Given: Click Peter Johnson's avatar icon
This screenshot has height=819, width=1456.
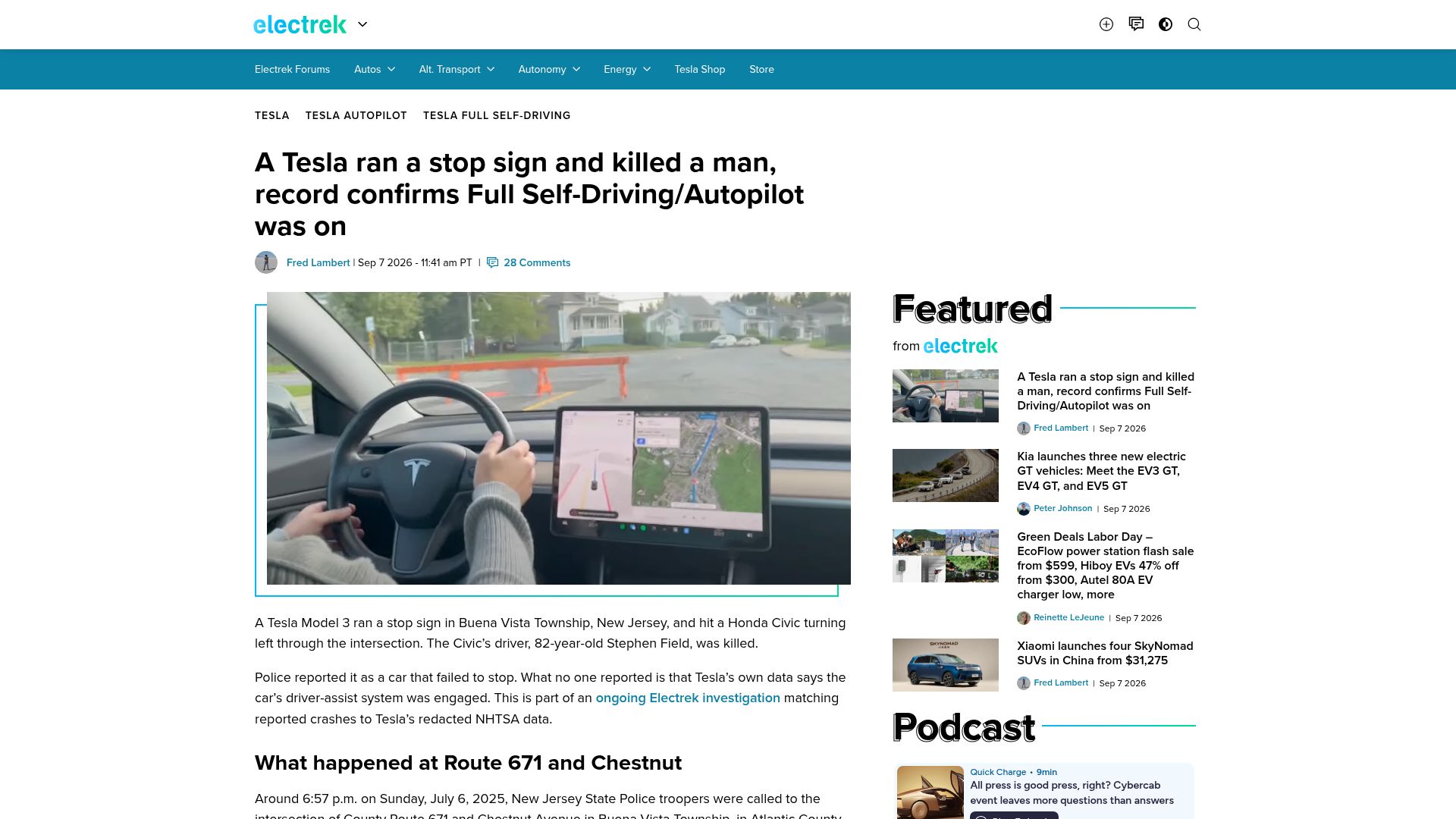Looking at the screenshot, I should click(x=1024, y=509).
